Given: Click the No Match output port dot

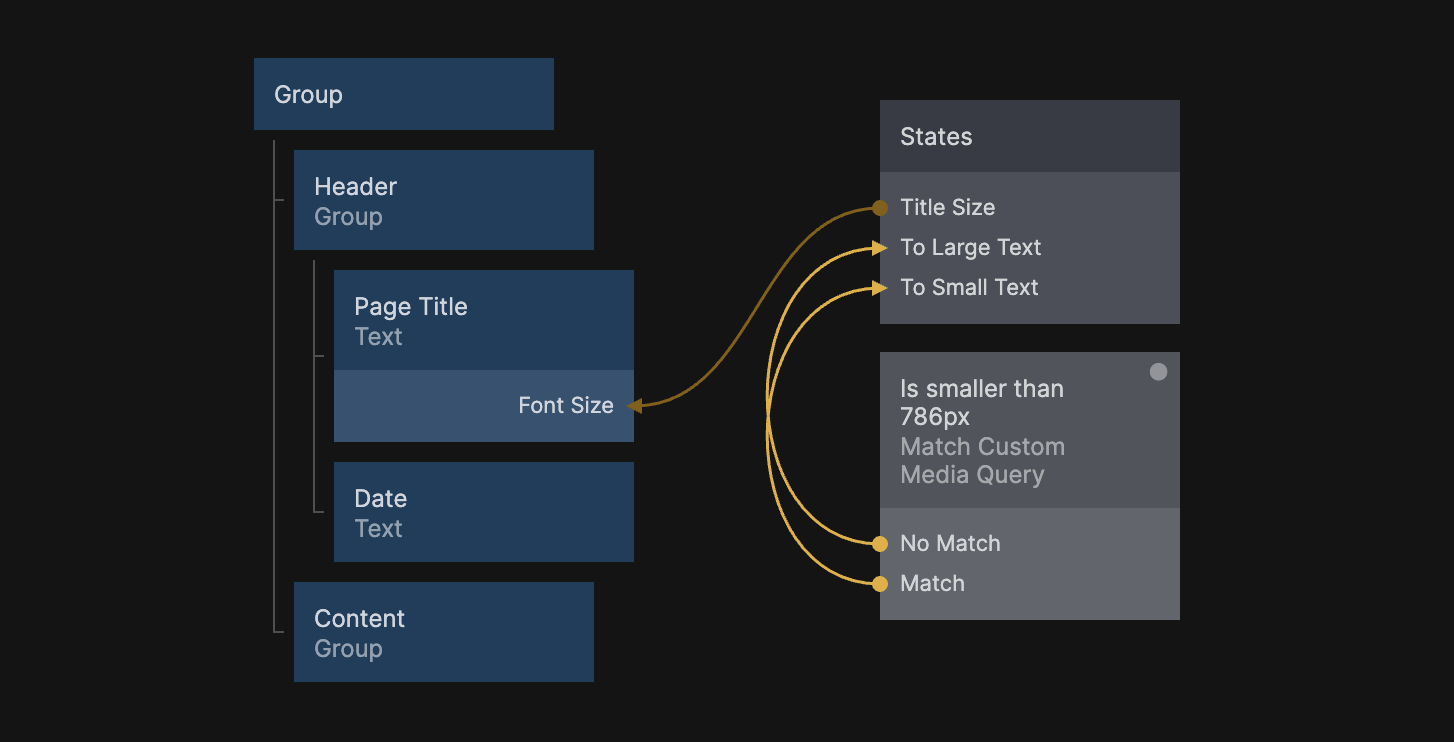Looking at the screenshot, I should coord(880,544).
